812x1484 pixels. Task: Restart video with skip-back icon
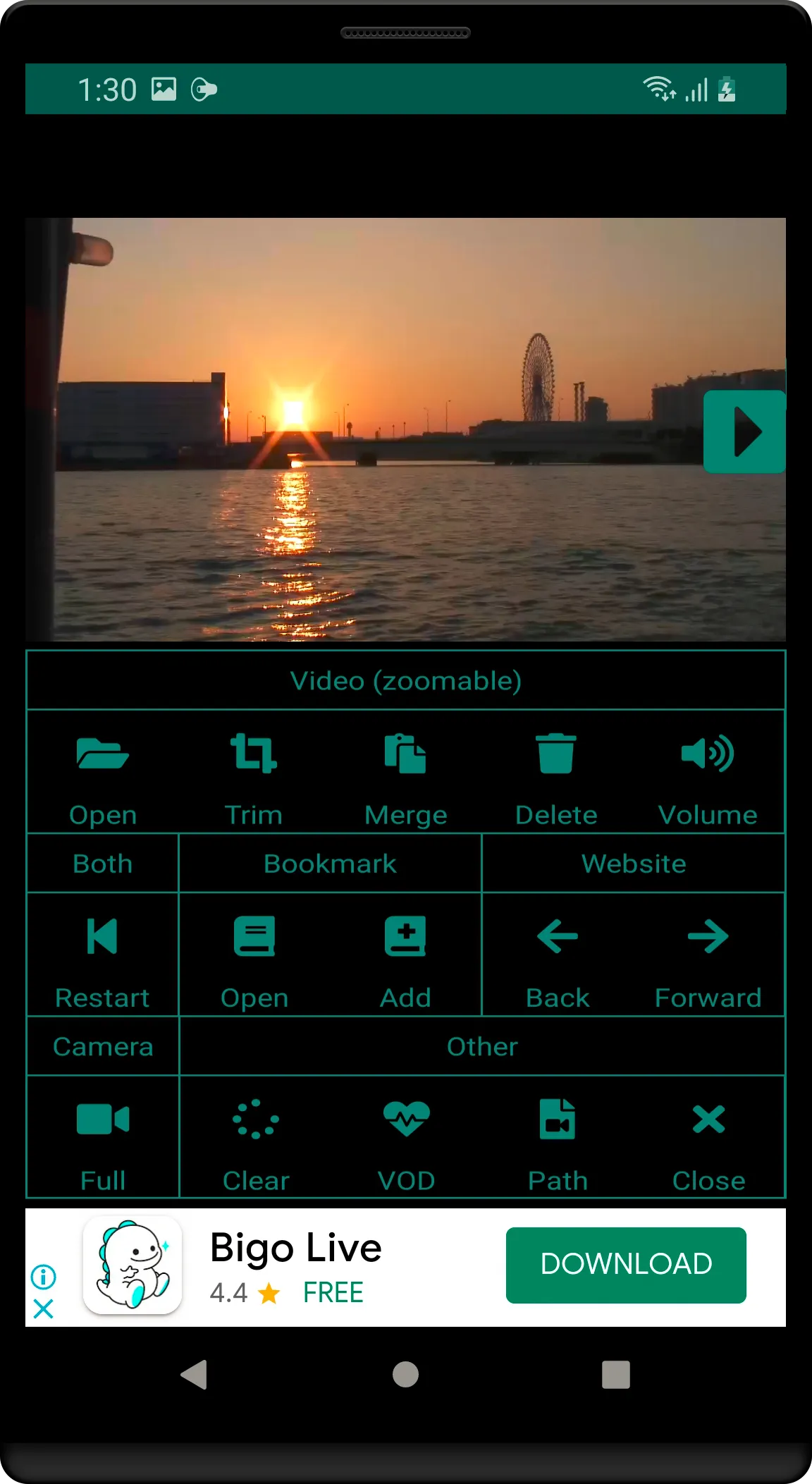pos(102,936)
